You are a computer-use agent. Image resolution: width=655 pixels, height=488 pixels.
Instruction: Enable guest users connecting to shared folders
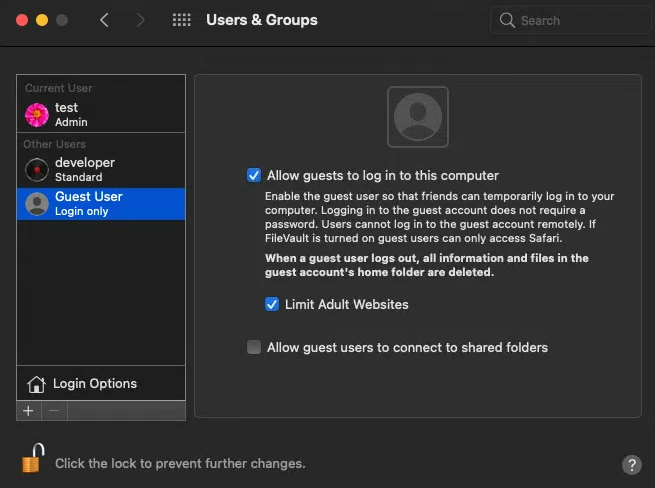point(254,347)
